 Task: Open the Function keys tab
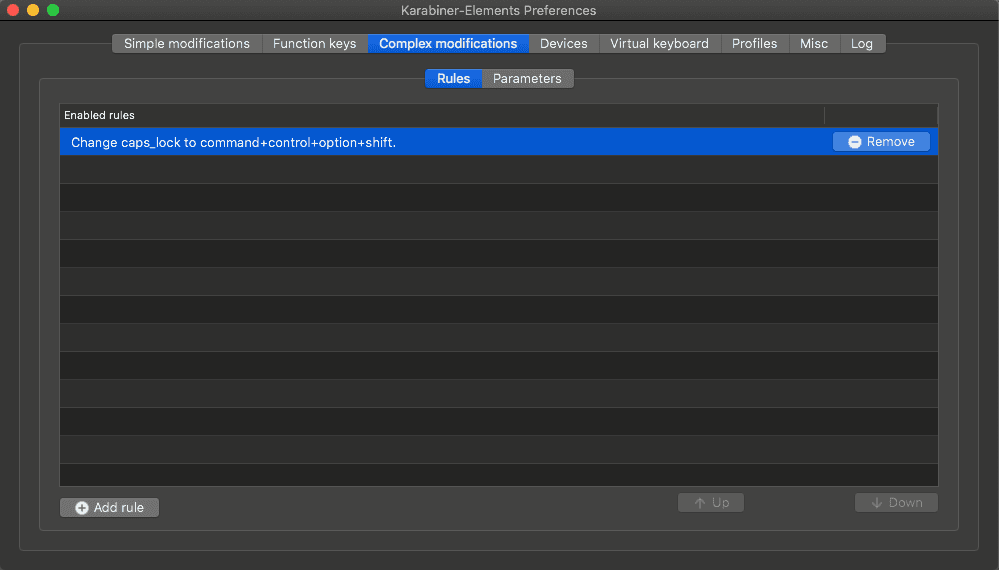[315, 43]
